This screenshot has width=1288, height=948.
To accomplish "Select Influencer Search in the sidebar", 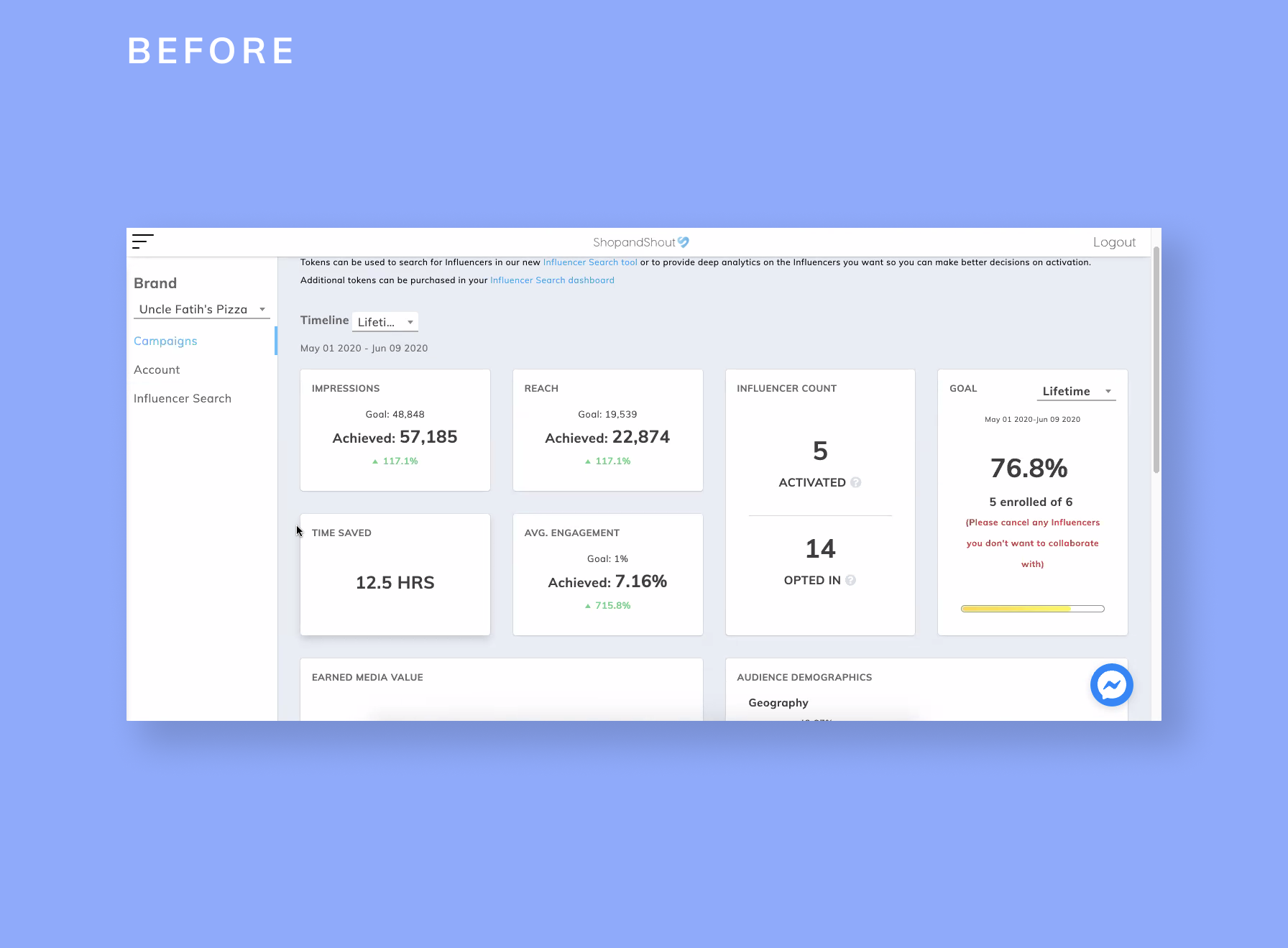I will click(x=183, y=398).
